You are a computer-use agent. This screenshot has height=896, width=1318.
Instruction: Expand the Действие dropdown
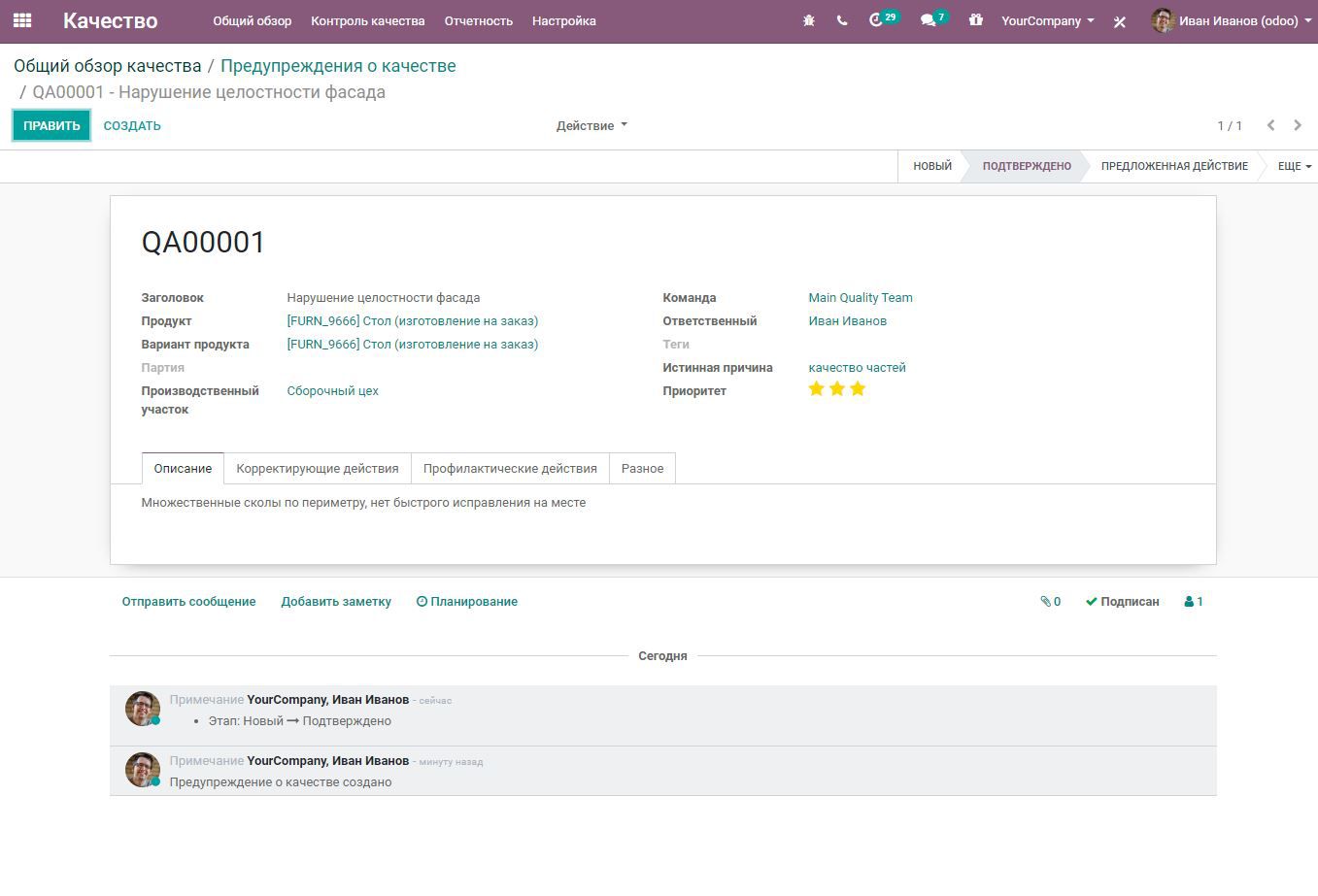pos(591,125)
